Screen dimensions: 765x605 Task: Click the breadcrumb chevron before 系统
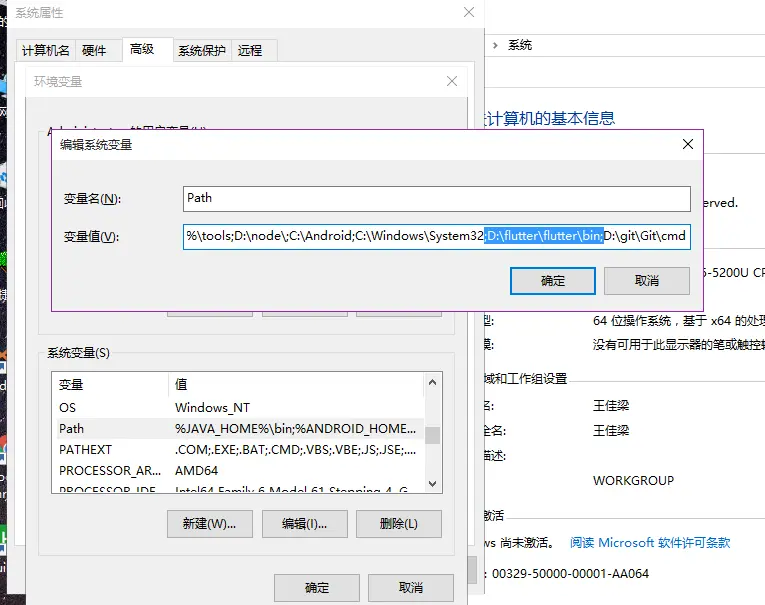(495, 45)
